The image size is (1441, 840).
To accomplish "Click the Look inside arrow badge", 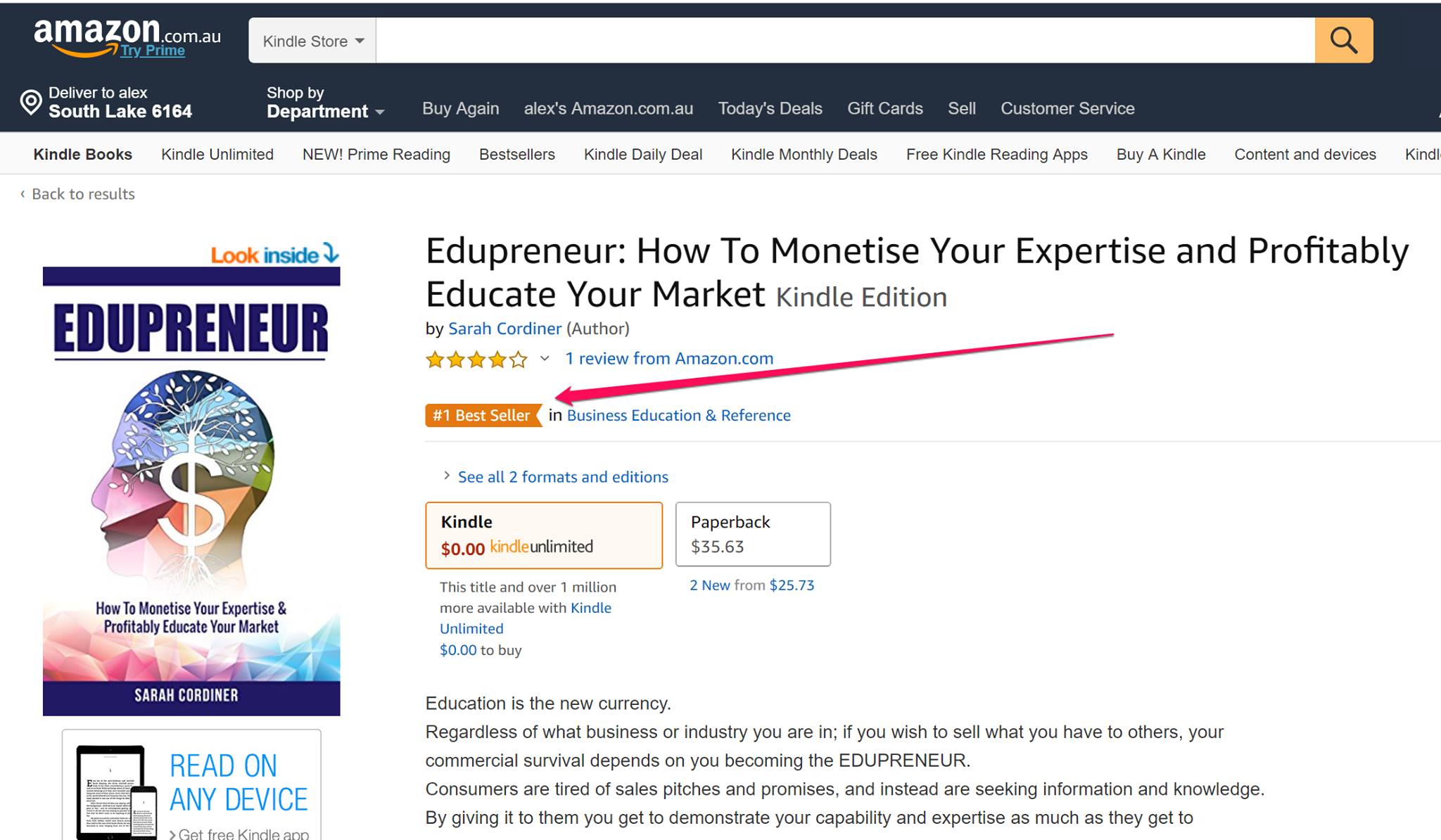I will (x=275, y=254).
